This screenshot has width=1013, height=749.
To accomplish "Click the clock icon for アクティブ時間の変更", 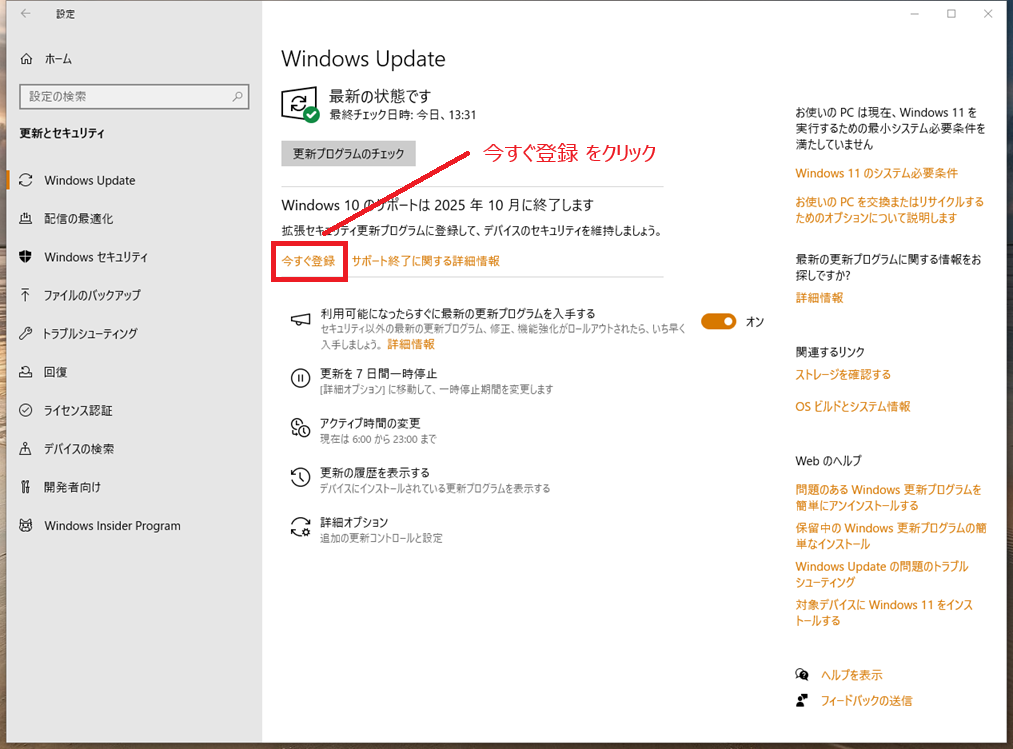I will (x=300, y=428).
